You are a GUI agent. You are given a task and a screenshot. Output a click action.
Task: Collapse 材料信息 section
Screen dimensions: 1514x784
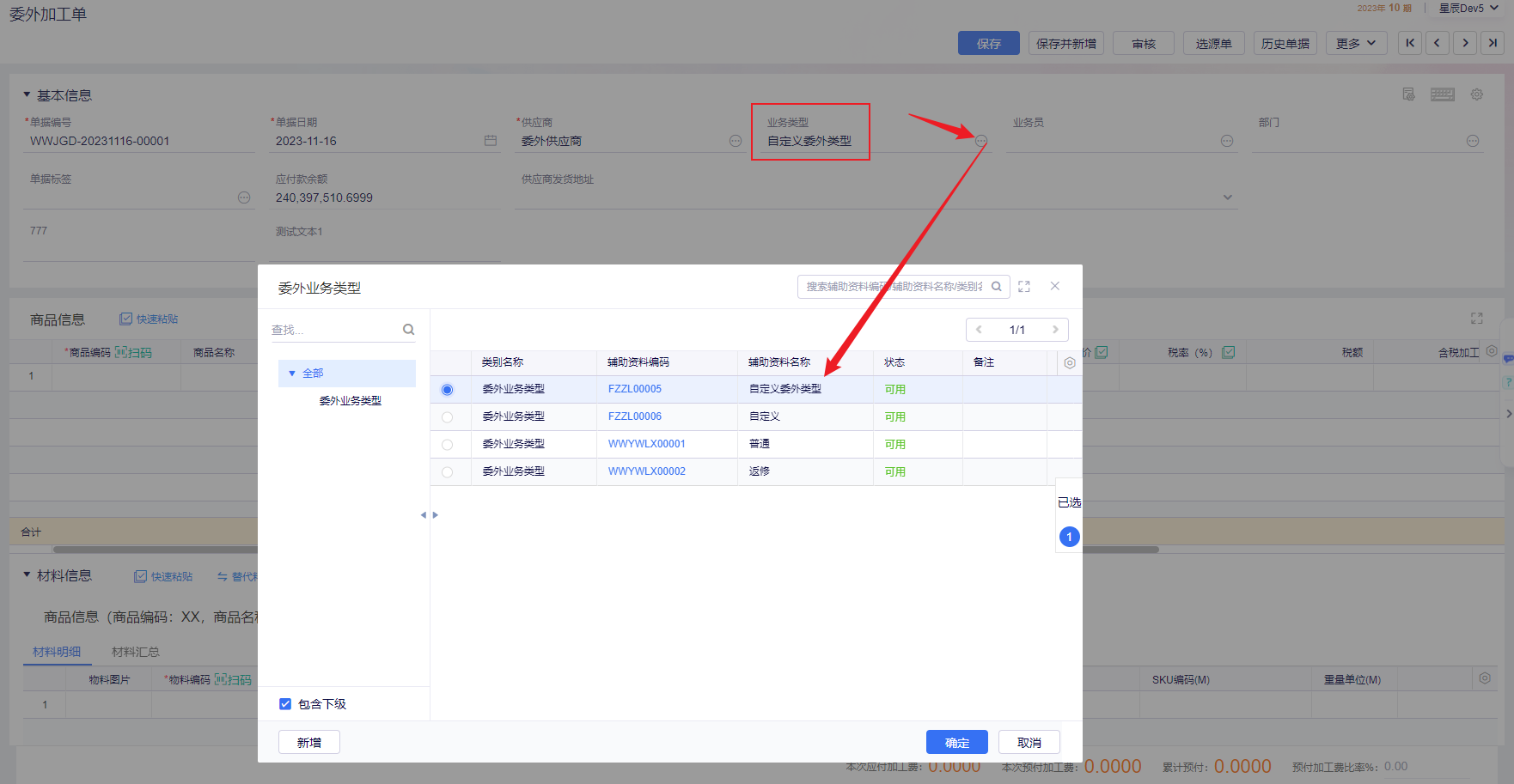tap(27, 574)
